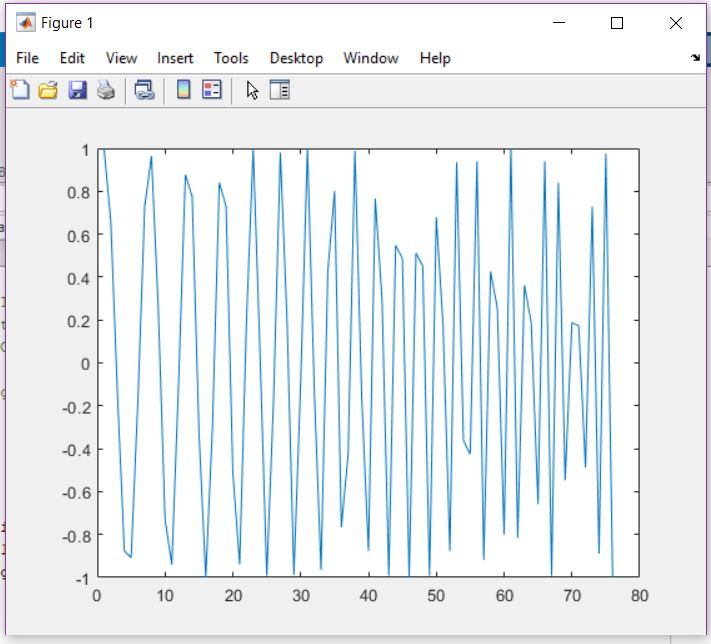Image resolution: width=711 pixels, height=644 pixels.
Task: Click the y-axis tick label -0.8
Action: point(76,536)
